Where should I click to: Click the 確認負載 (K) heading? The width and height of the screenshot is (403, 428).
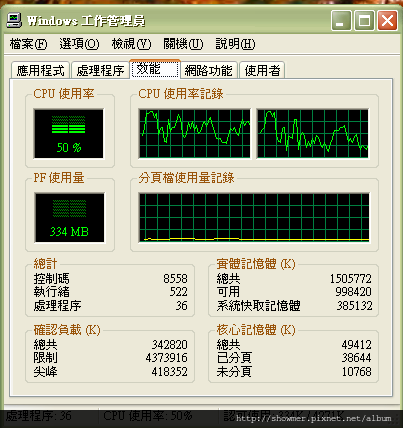point(67,330)
